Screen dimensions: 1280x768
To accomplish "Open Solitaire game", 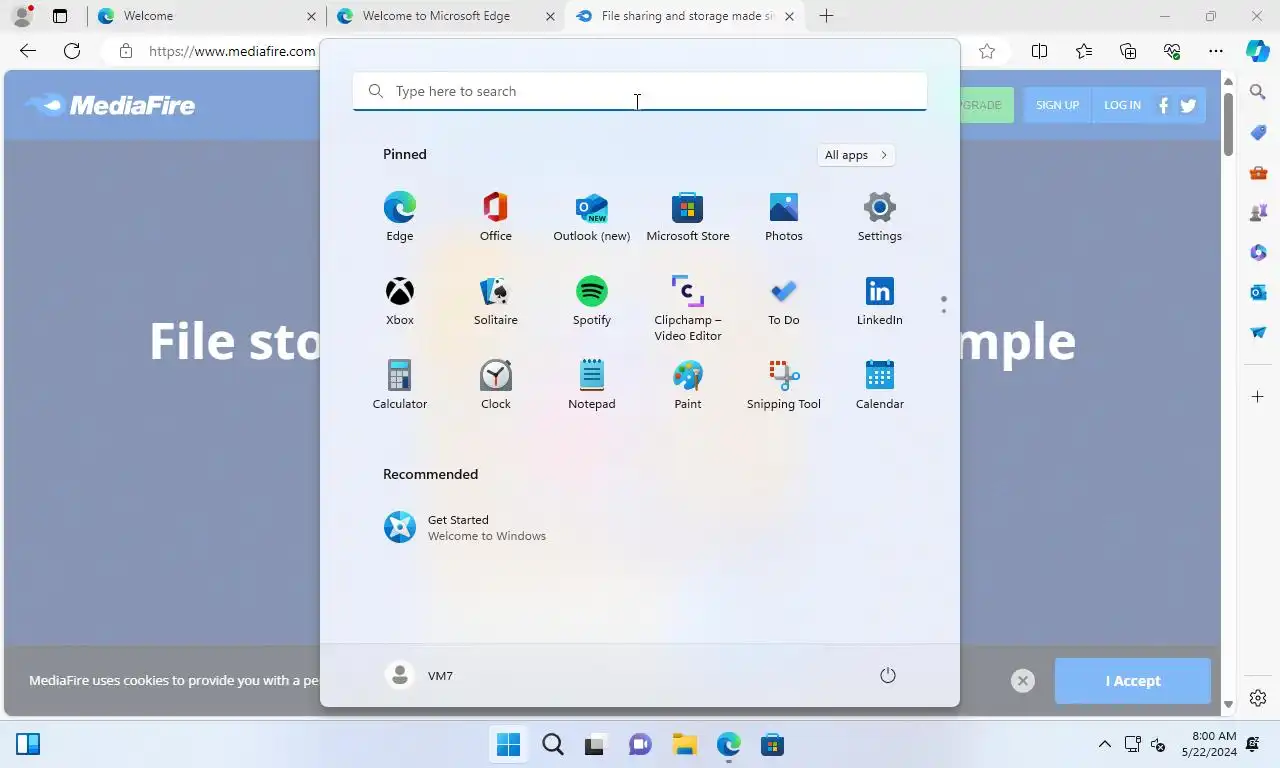I will [x=496, y=300].
